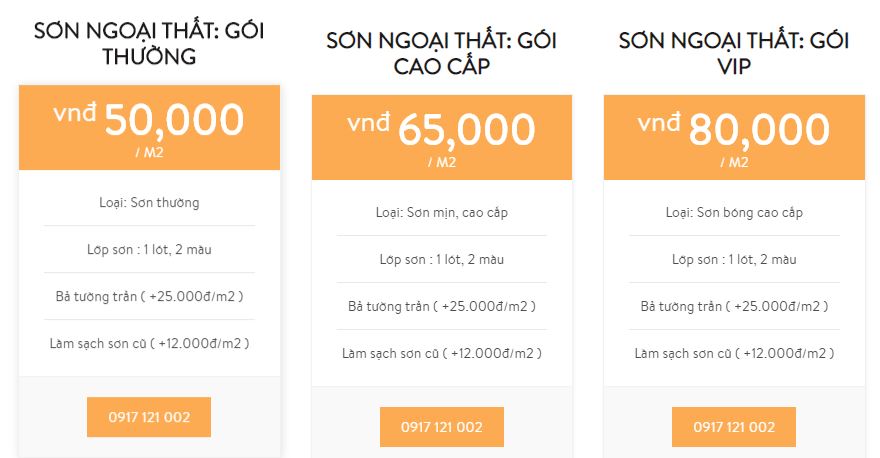Select "Bả tường trần" in the Cao Cấp package

[x=441, y=306]
